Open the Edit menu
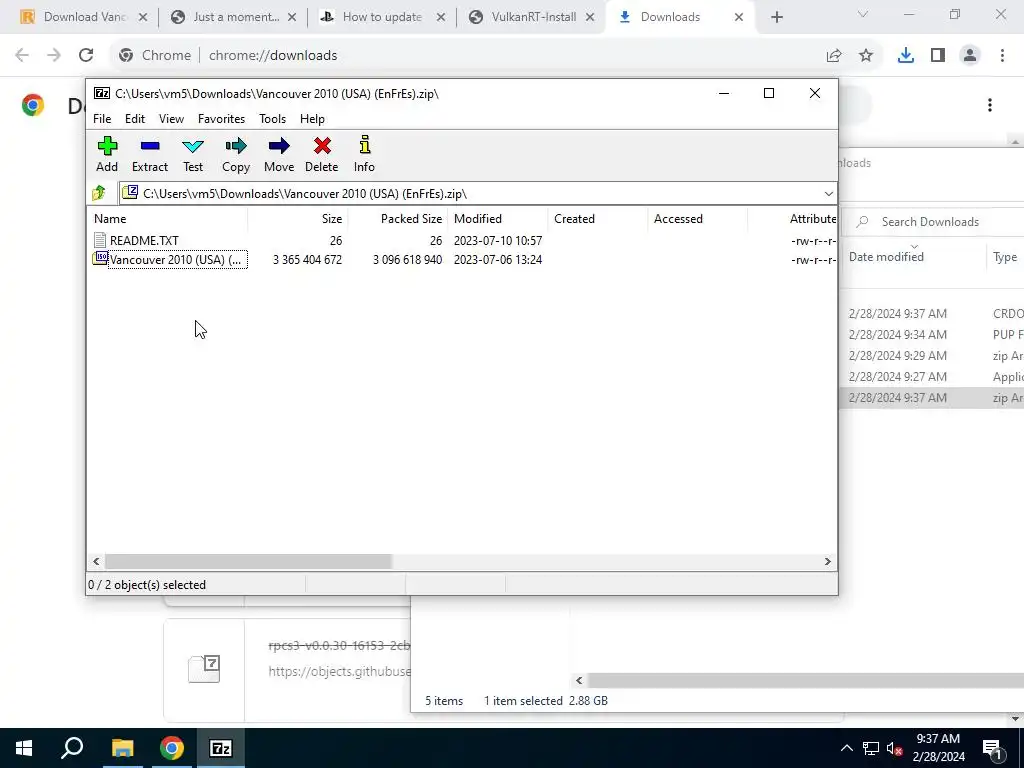 tap(135, 119)
